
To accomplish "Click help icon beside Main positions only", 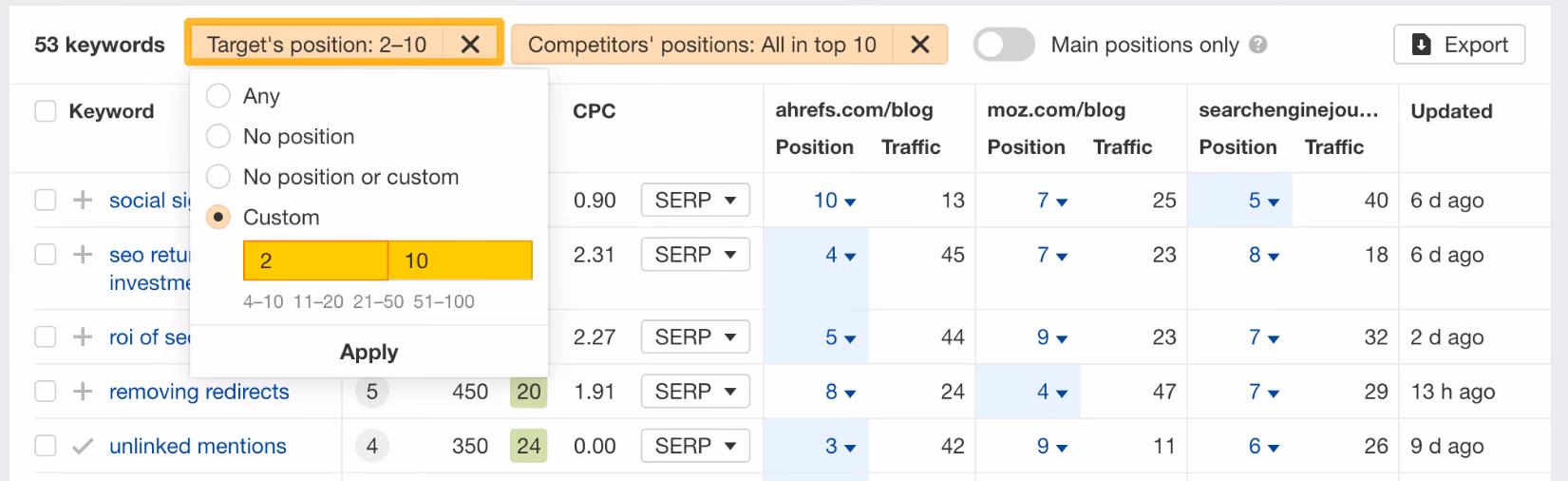I will point(1258,45).
